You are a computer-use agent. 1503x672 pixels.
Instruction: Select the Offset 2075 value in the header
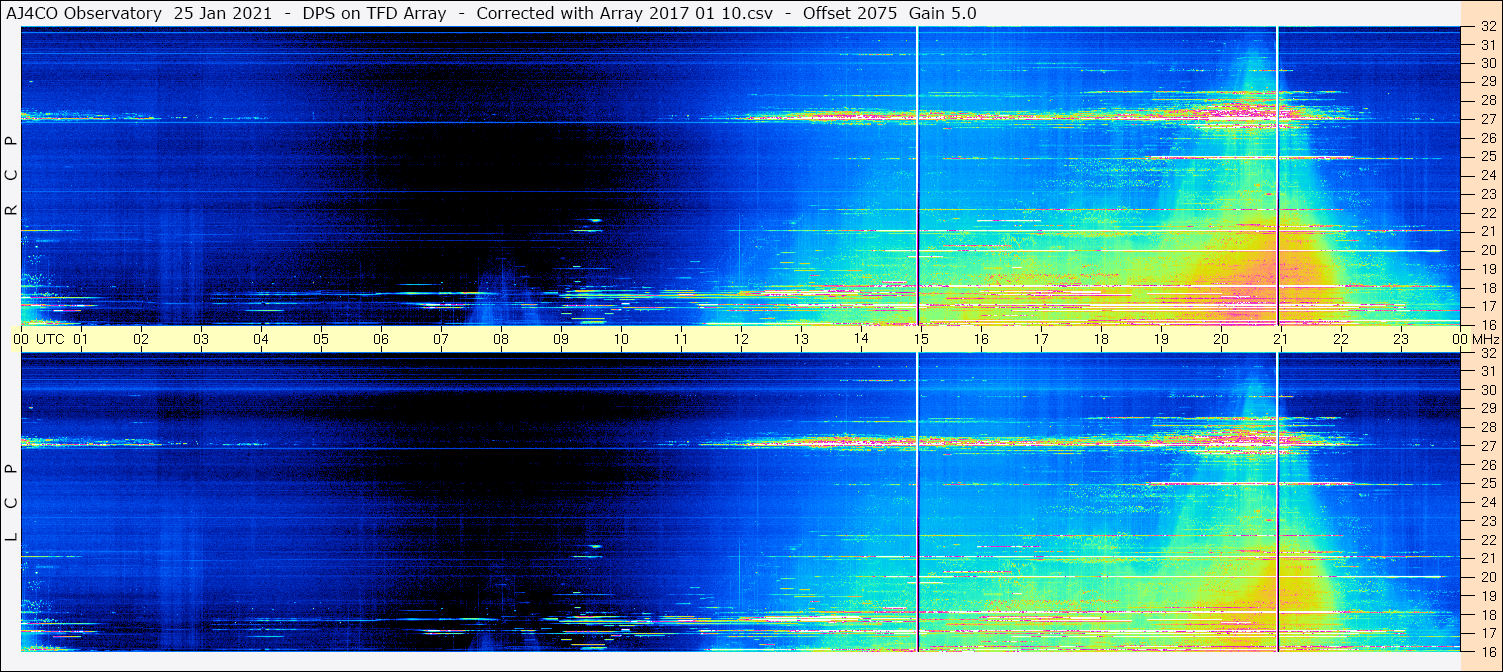click(850, 13)
